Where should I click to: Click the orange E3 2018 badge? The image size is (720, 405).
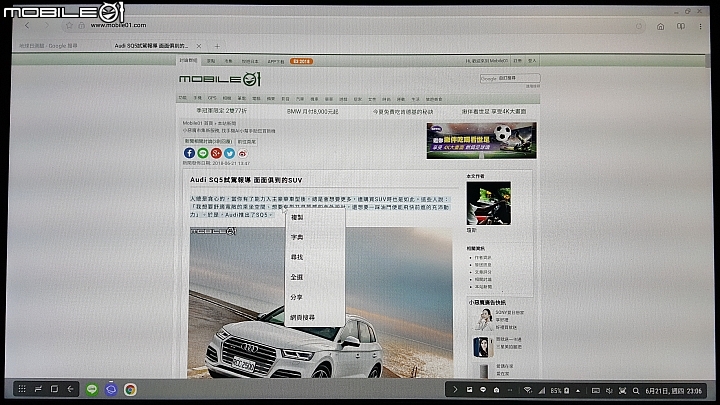(x=301, y=61)
